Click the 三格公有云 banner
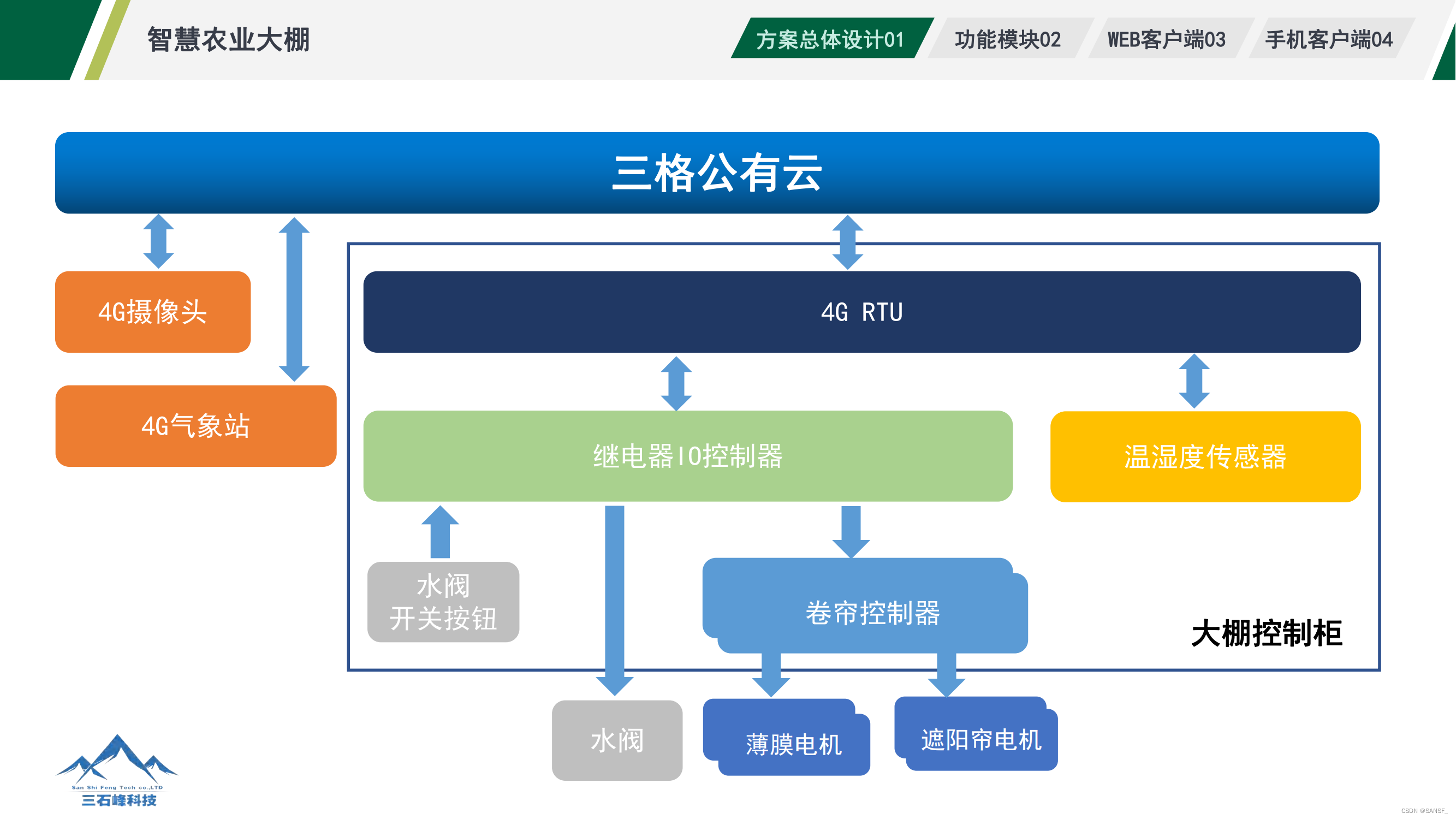The height and width of the screenshot is (819, 1456). point(717,173)
